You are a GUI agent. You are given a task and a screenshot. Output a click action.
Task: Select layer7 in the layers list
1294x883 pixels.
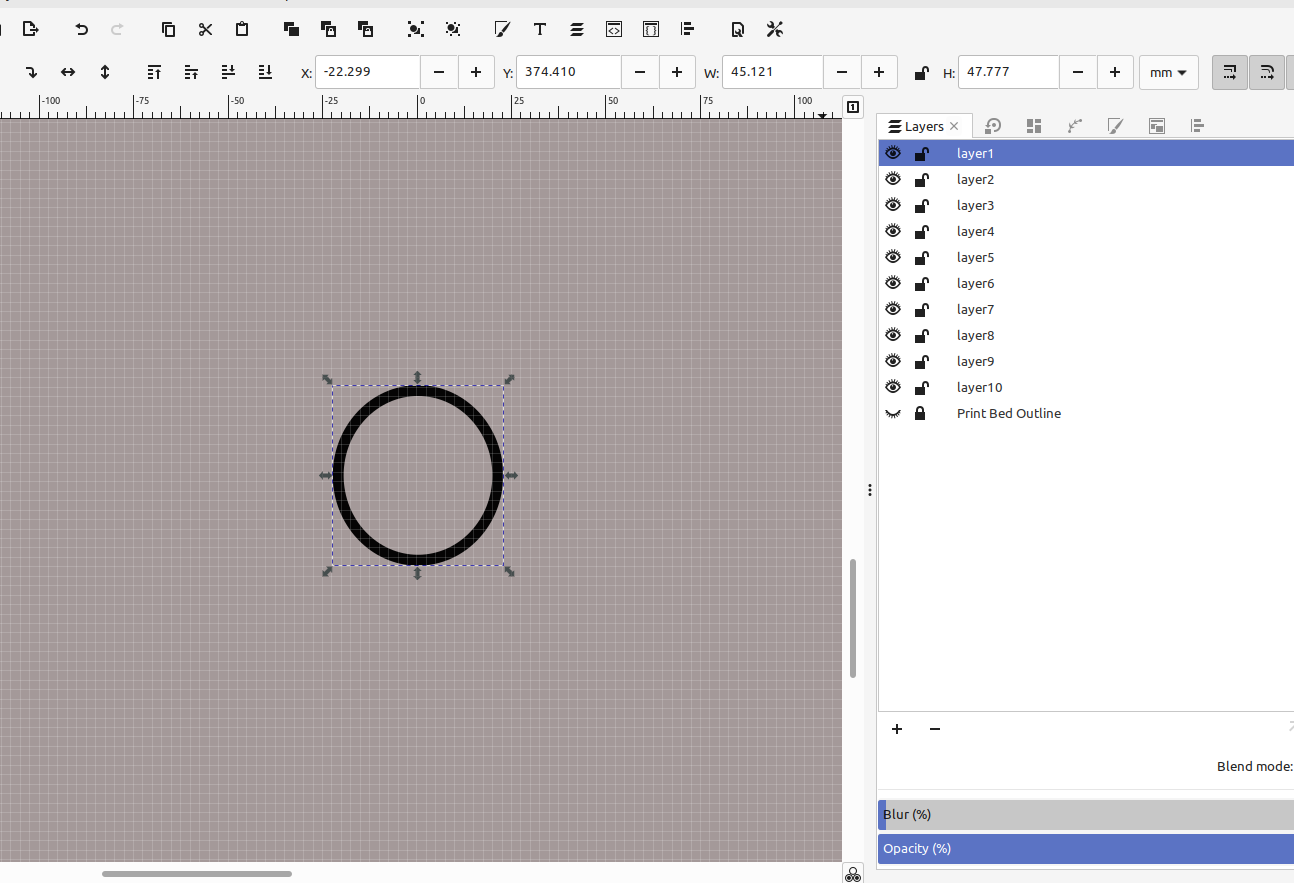(975, 309)
